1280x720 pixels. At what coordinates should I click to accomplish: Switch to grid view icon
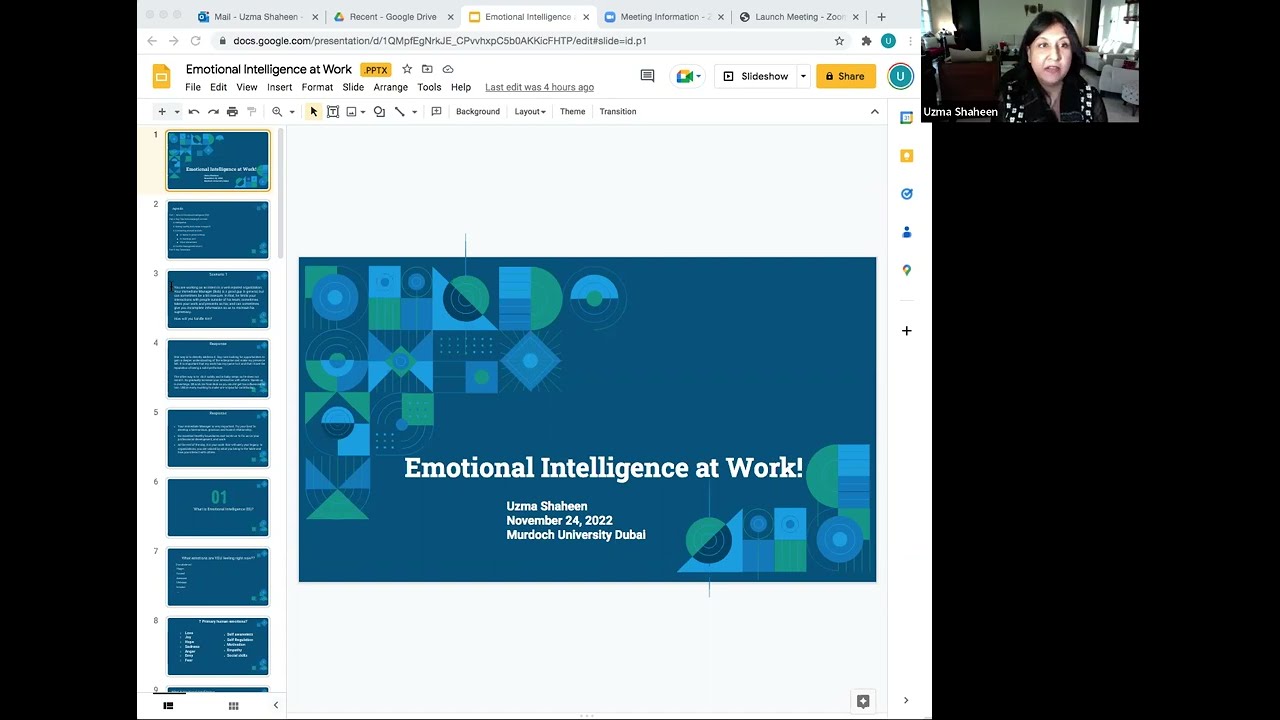point(233,706)
